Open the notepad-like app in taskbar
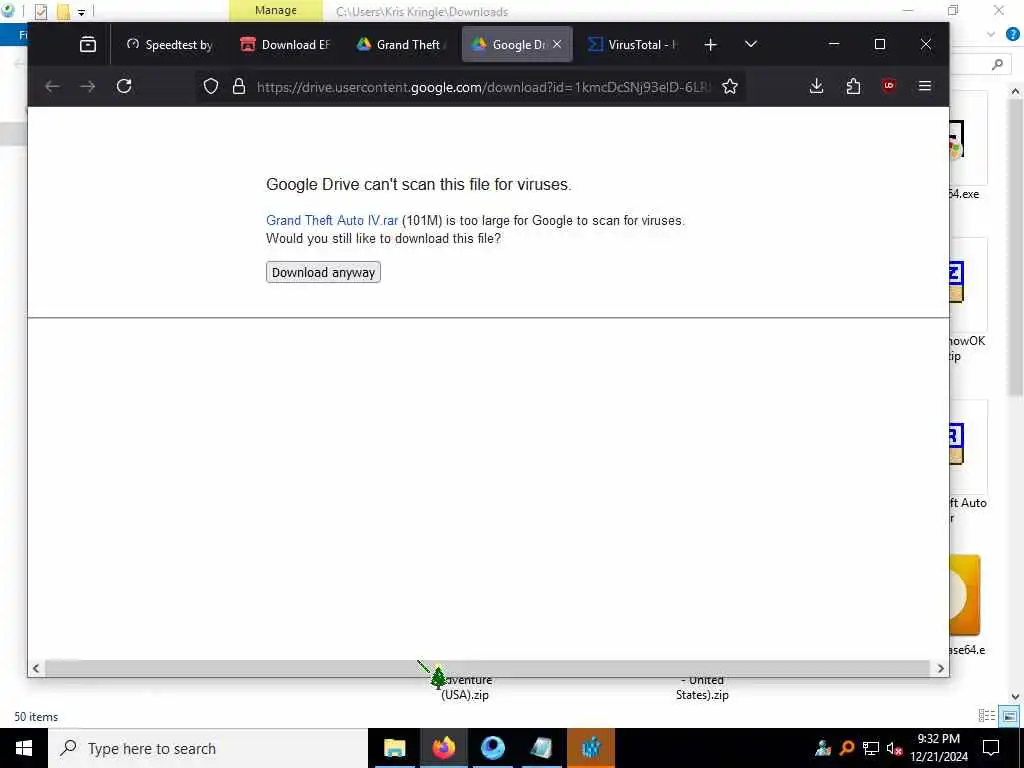Image resolution: width=1024 pixels, height=768 pixels. click(x=541, y=748)
